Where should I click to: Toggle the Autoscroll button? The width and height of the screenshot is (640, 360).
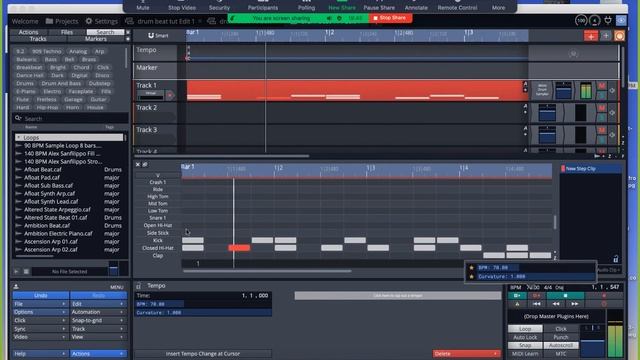[x=561, y=345]
